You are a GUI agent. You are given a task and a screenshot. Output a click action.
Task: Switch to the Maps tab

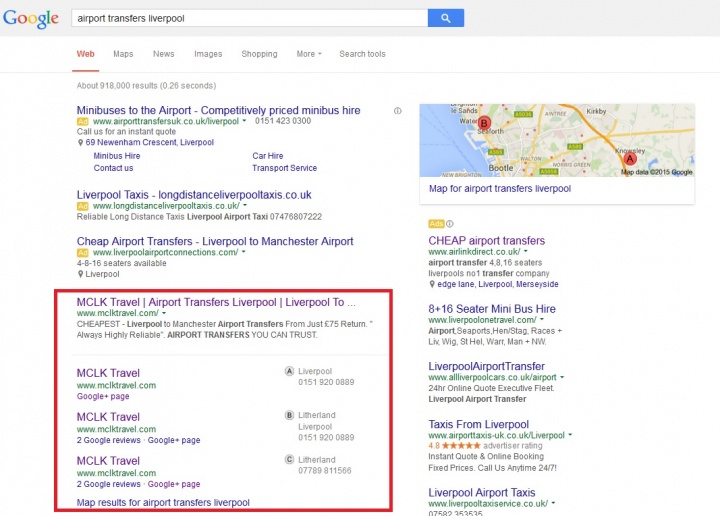tap(123, 54)
